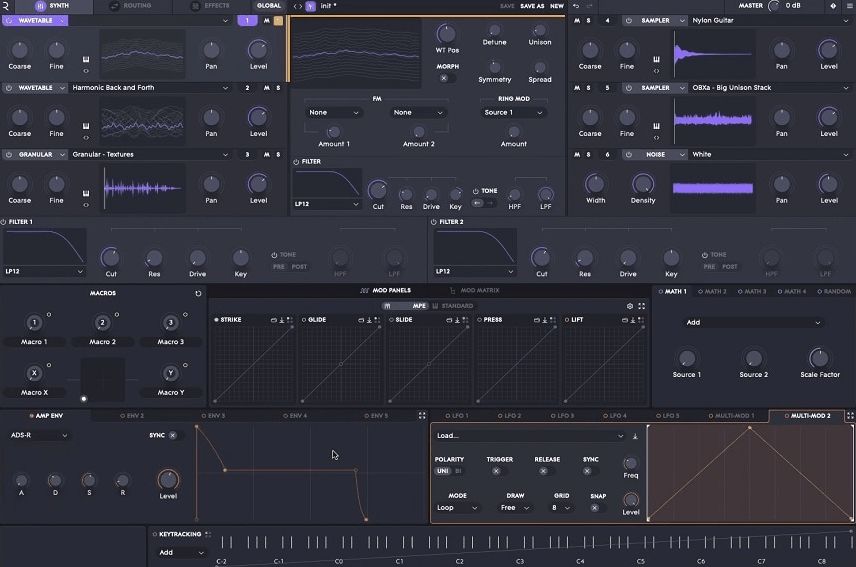This screenshot has height=567, width=856.
Task: Open Grid 8 dropdown
Action: pyautogui.click(x=561, y=508)
